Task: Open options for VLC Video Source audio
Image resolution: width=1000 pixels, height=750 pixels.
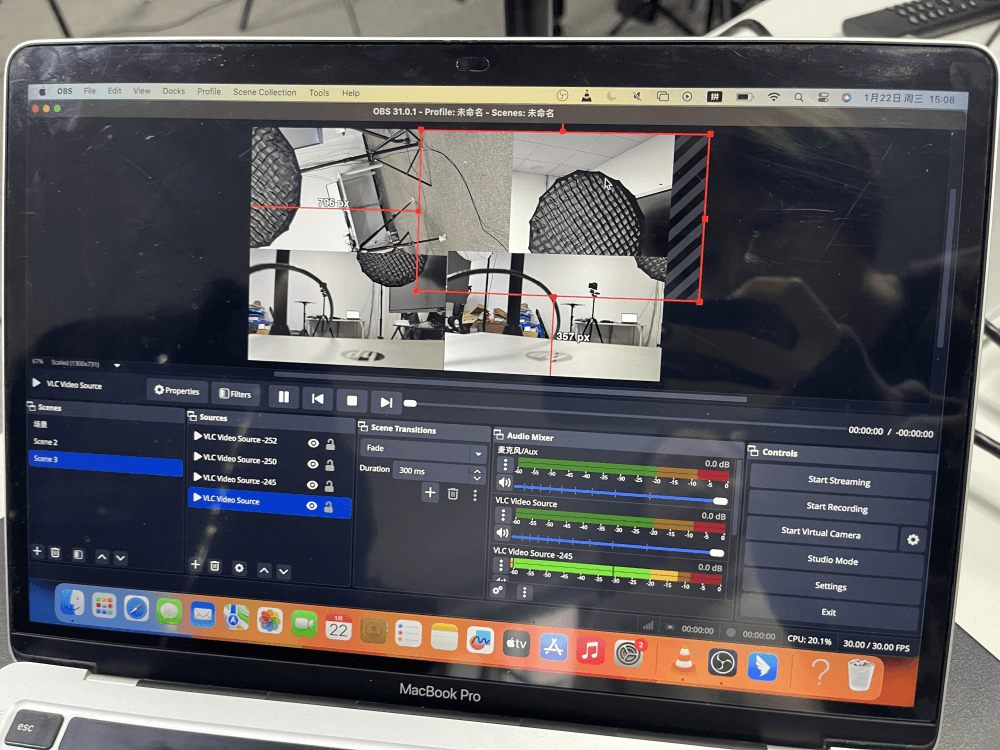Action: click(x=503, y=515)
